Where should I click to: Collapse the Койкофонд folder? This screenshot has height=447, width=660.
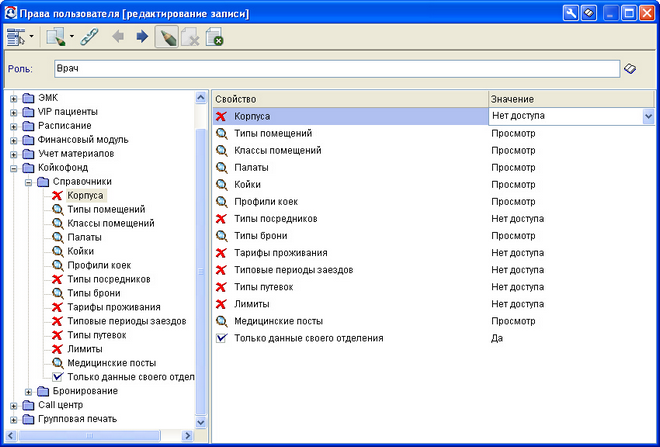13,168
